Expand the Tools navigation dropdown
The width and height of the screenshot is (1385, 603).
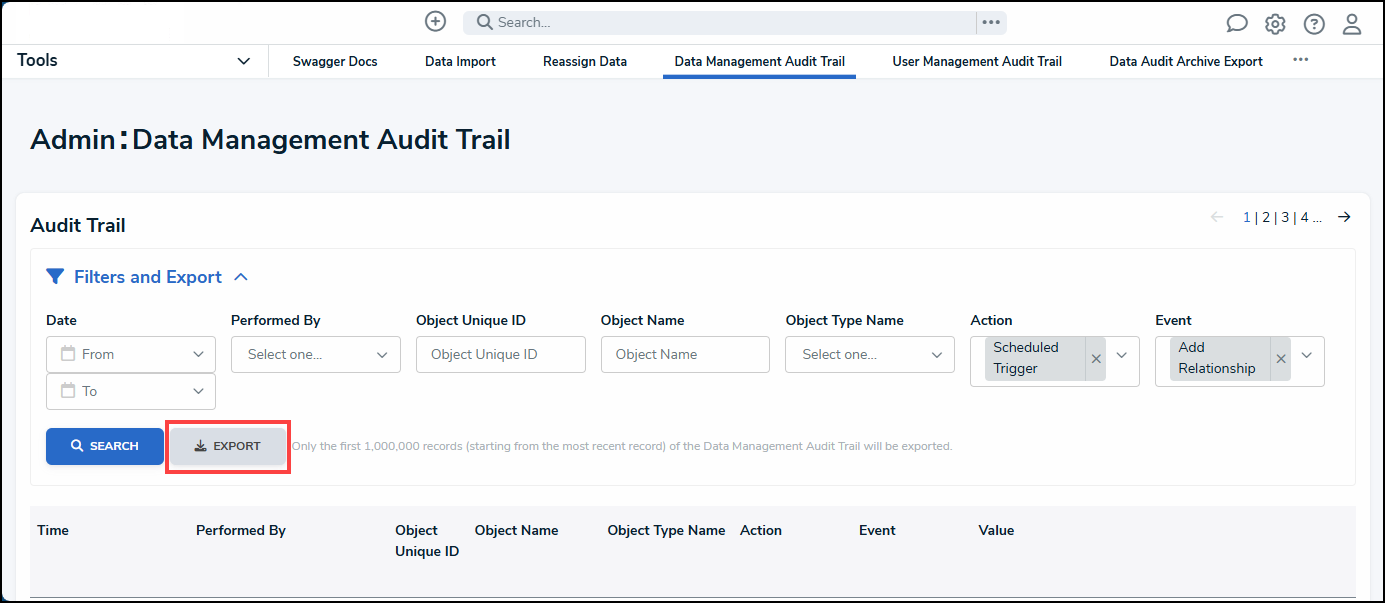coord(243,61)
